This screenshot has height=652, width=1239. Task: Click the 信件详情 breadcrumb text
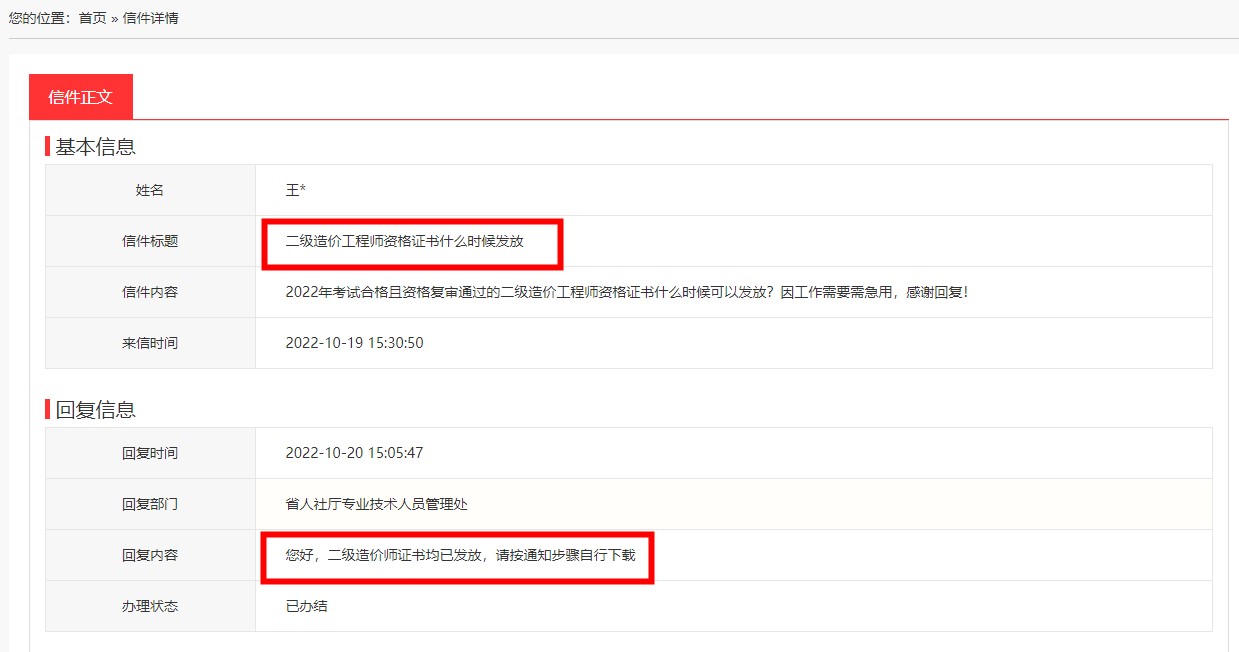click(151, 18)
